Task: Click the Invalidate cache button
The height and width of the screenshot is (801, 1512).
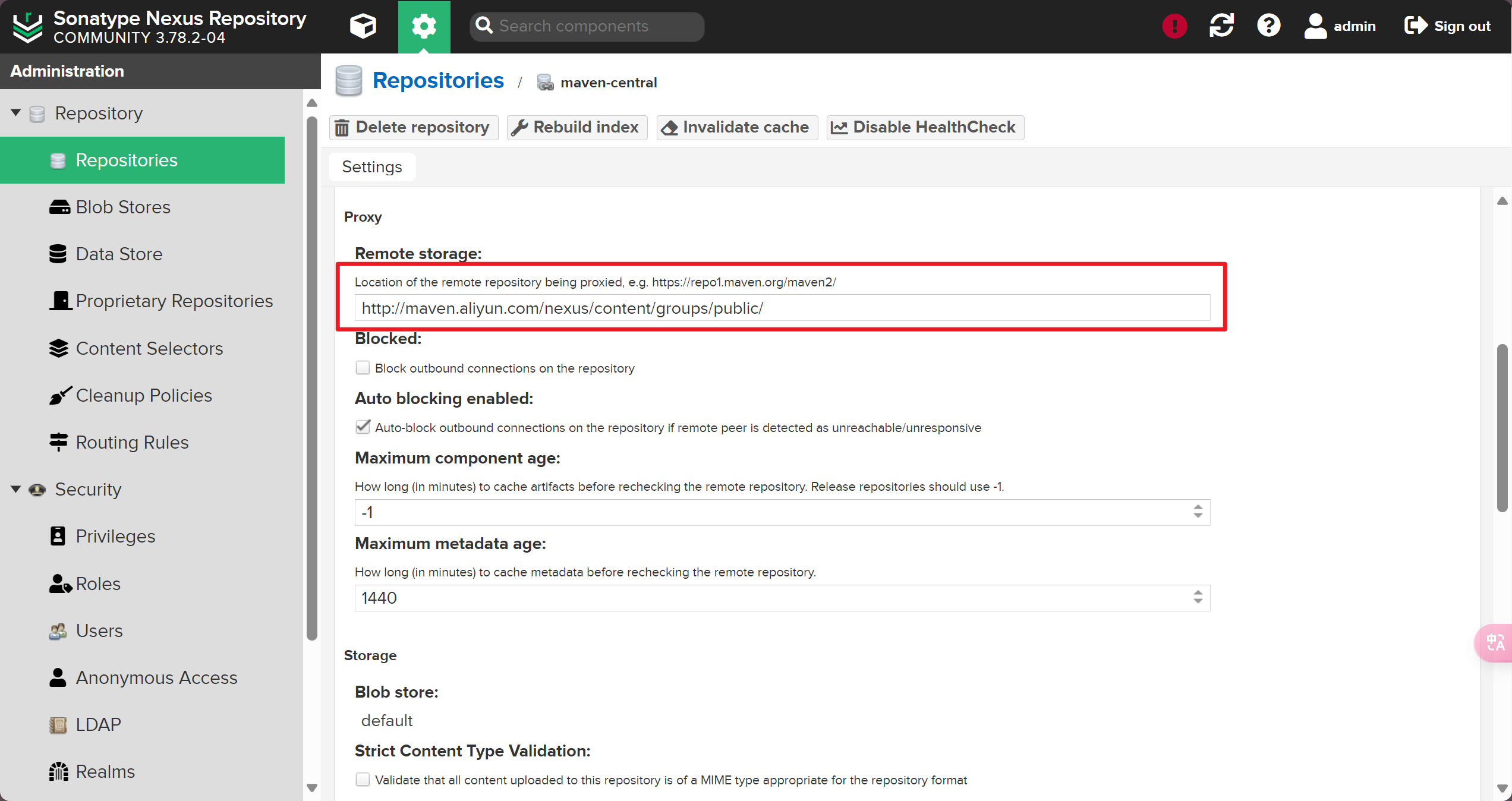Action: pyautogui.click(x=737, y=127)
